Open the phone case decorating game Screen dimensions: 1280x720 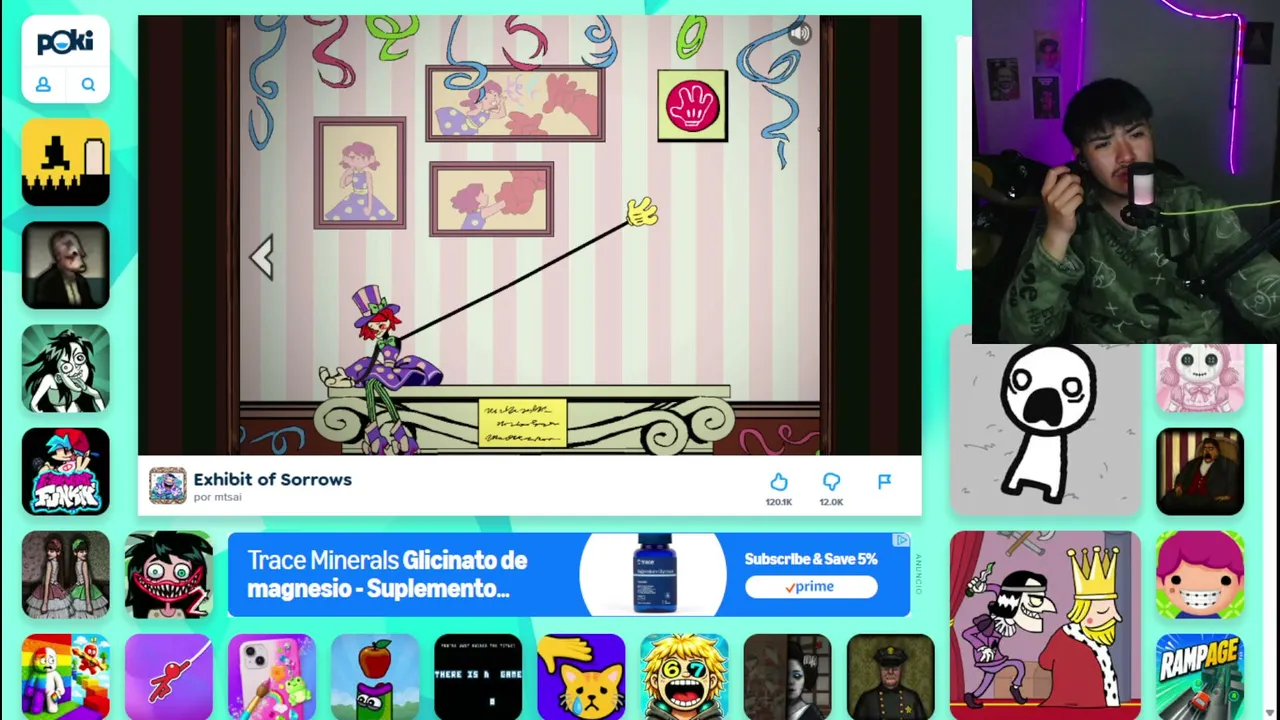tap(272, 677)
